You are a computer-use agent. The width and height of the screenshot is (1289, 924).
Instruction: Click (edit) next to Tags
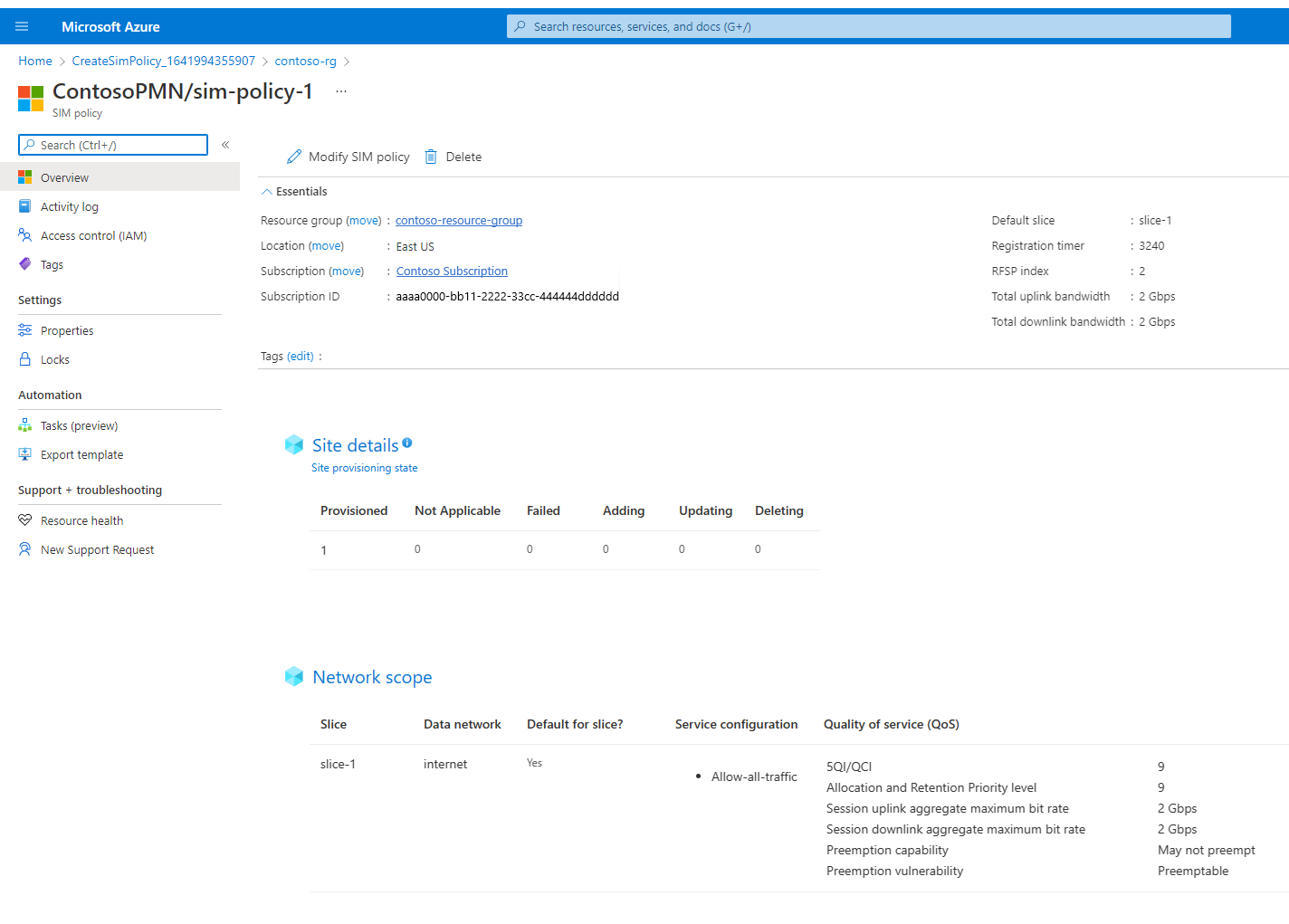pyautogui.click(x=301, y=356)
